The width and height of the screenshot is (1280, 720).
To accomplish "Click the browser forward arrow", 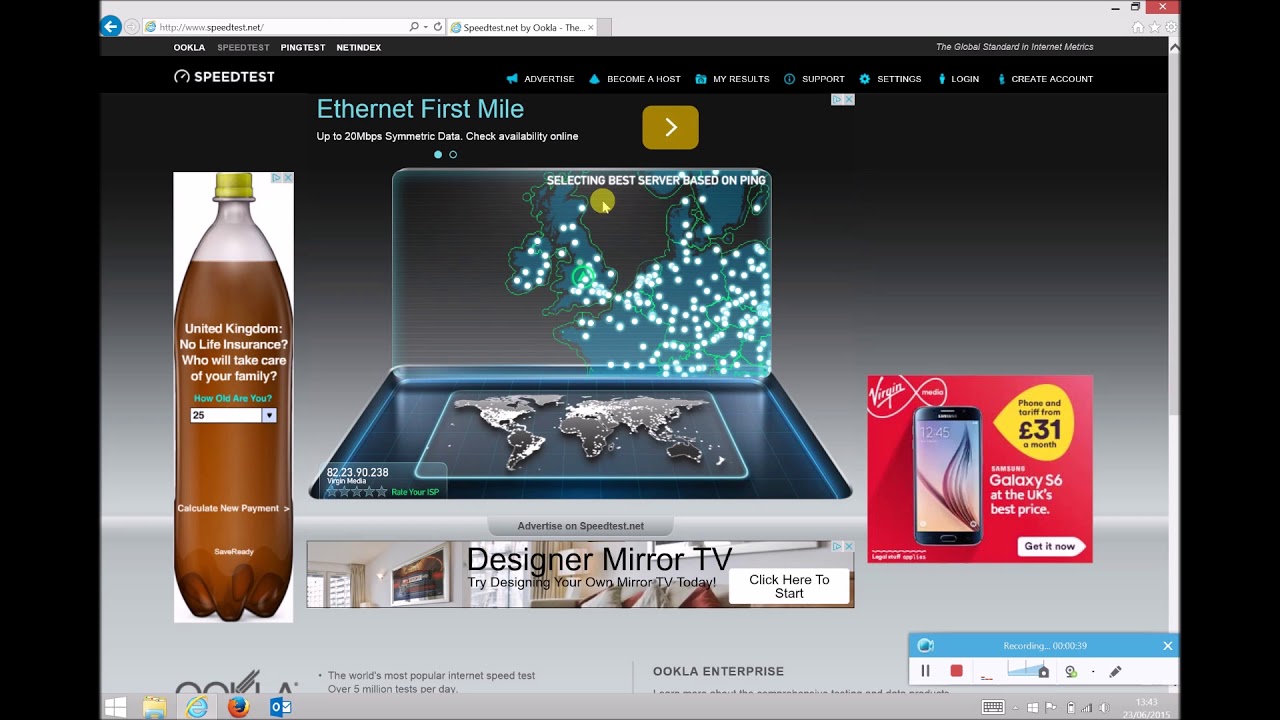I will point(132,27).
